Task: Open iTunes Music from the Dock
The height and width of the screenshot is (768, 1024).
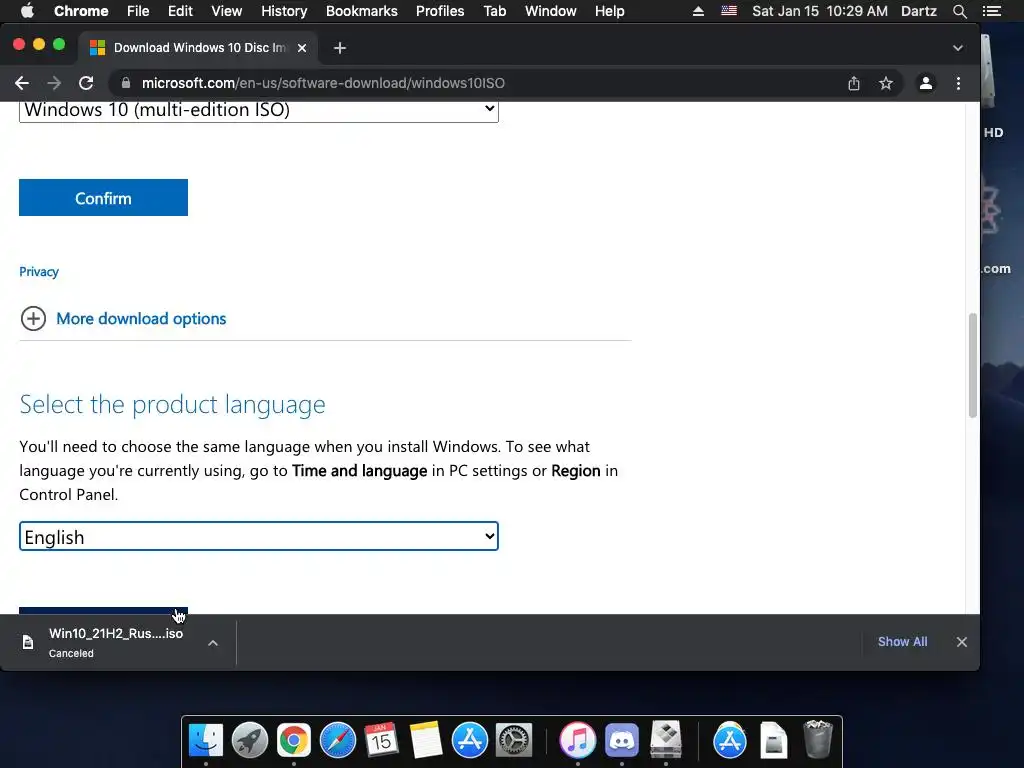Action: pyautogui.click(x=577, y=741)
